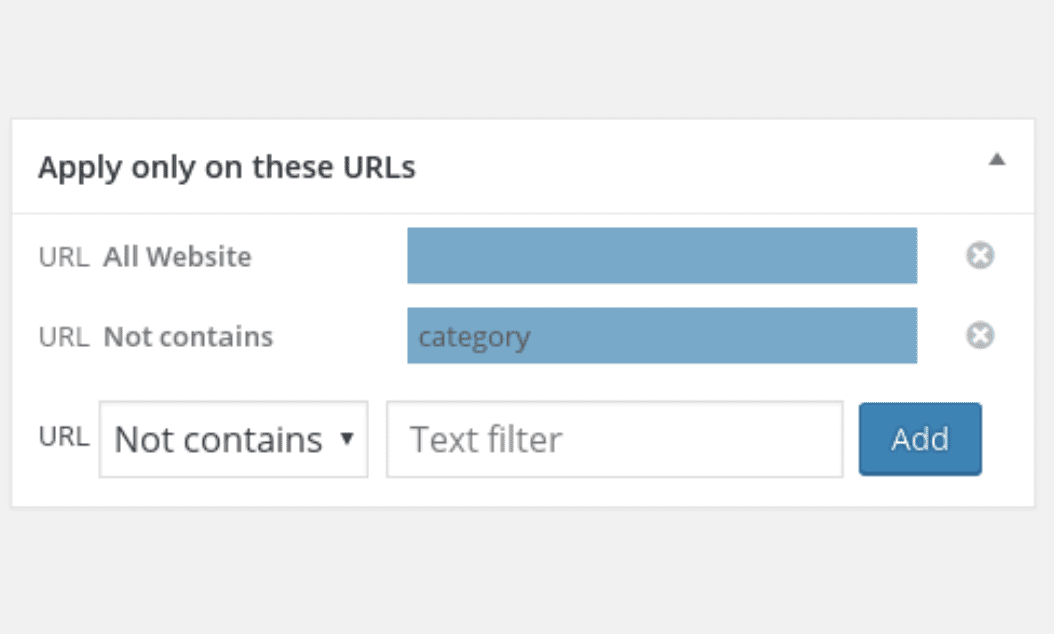Click the URL label before Not contains rule

click(x=64, y=337)
